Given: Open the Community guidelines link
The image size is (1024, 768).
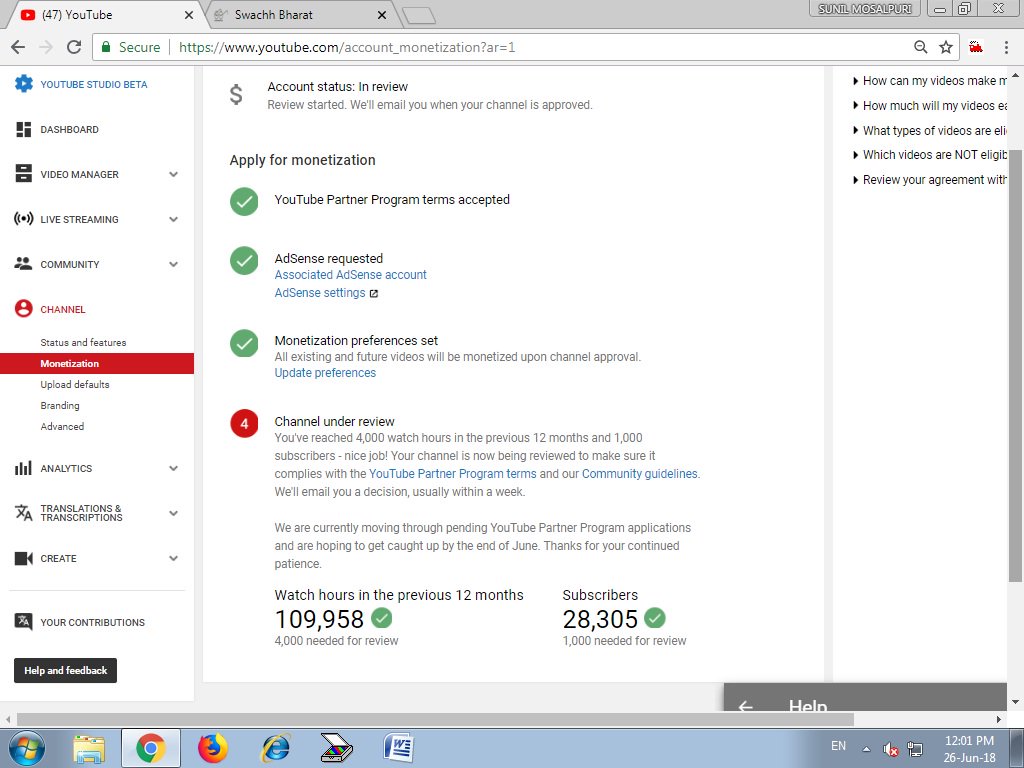Looking at the screenshot, I should click(639, 474).
